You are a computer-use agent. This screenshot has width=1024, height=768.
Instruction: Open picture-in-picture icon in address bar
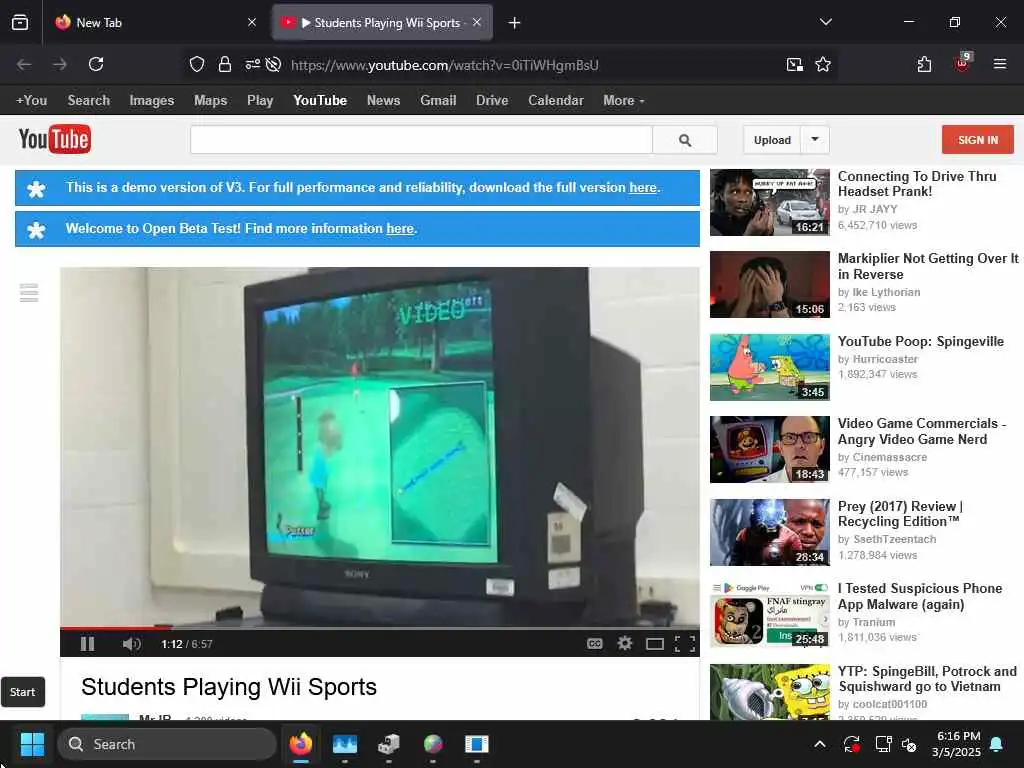(x=794, y=64)
